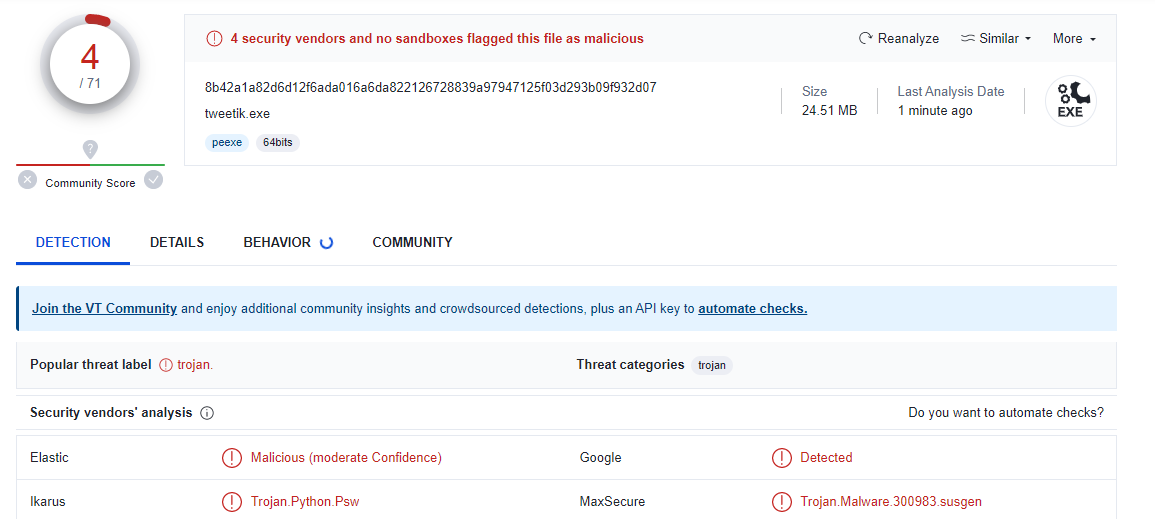Open the automate checks link
Image resolution: width=1155 pixels, height=519 pixels.
pyautogui.click(x=752, y=309)
